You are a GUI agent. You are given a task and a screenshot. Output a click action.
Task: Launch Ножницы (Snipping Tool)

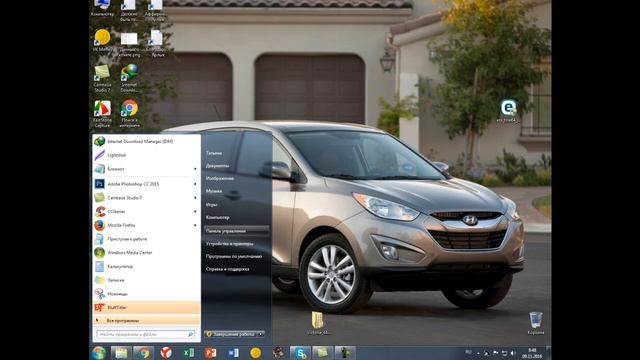147,293
